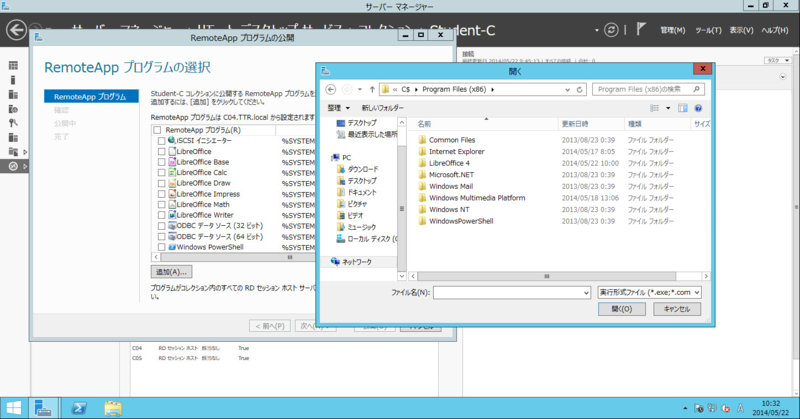Viewport: 800px width, 419px height.
Task: Open ヘルプ(H) menu
Action: (774, 31)
